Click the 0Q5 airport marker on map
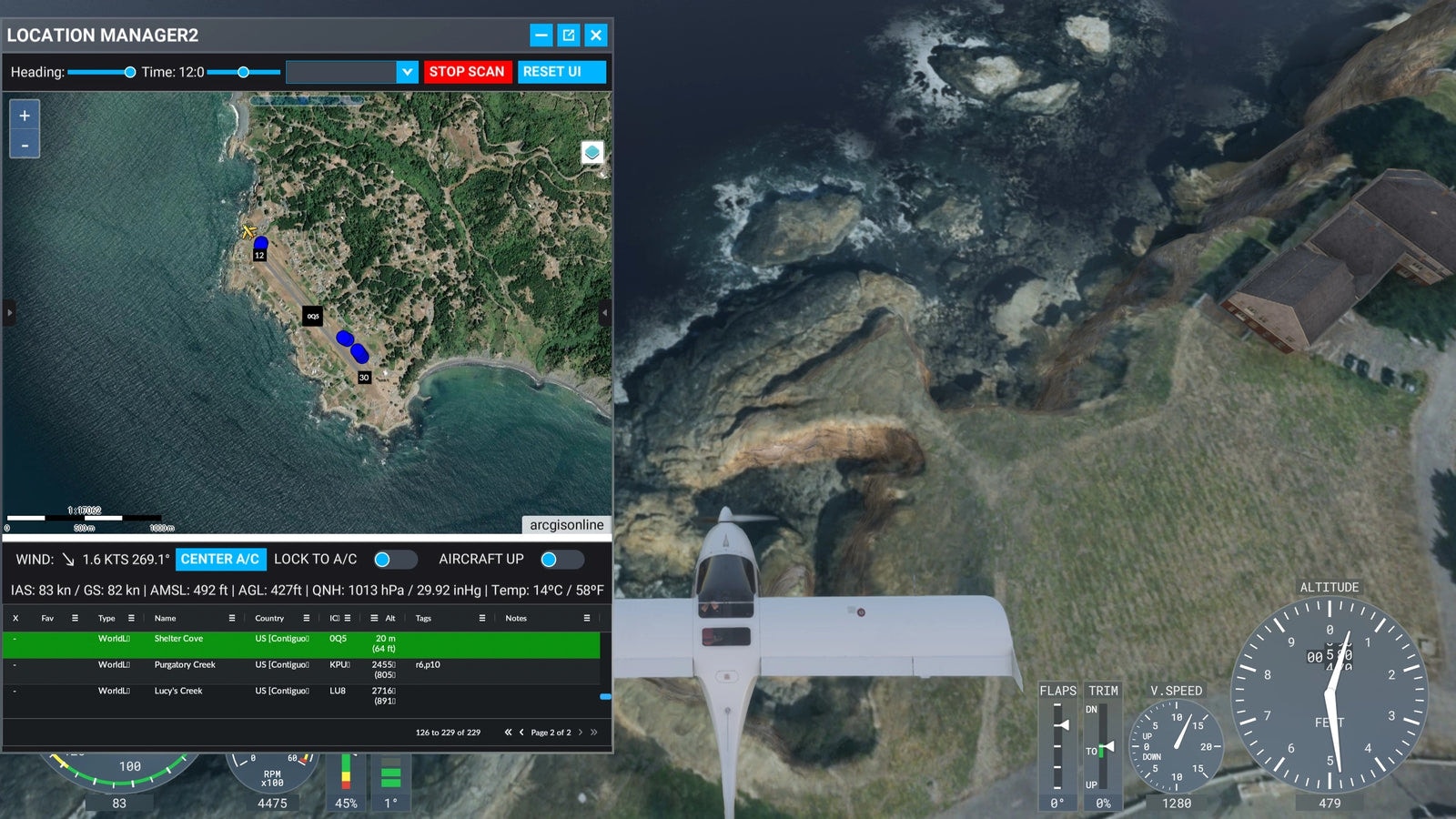This screenshot has height=819, width=1456. pyautogui.click(x=312, y=317)
